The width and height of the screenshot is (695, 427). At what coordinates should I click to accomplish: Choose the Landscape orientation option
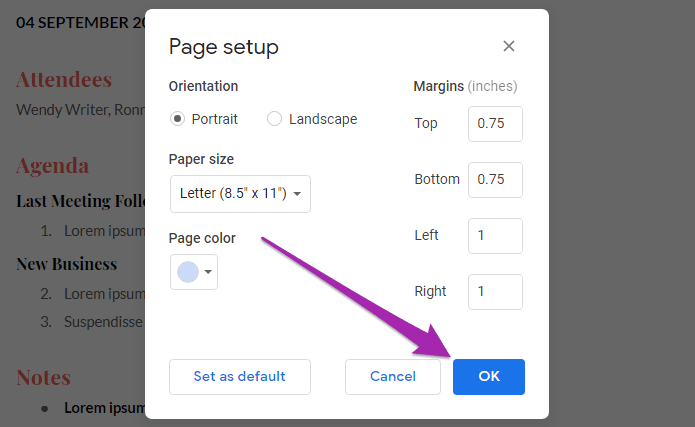(274, 119)
